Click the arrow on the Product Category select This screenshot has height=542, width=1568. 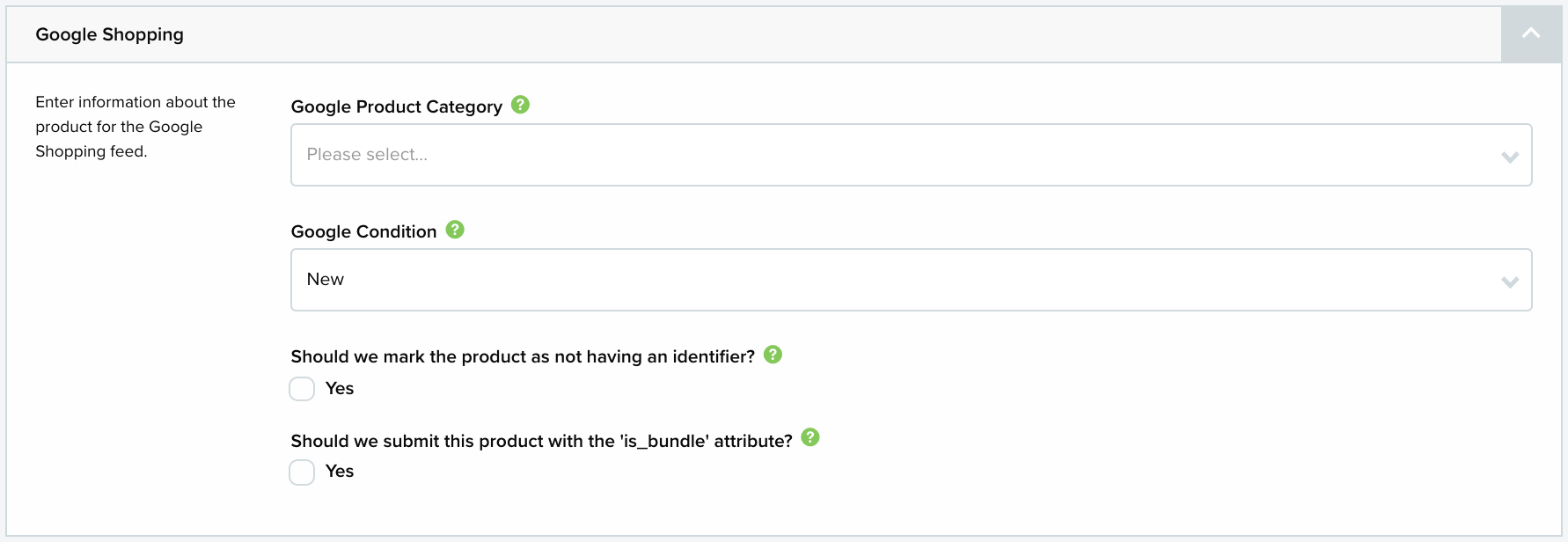point(1510,157)
